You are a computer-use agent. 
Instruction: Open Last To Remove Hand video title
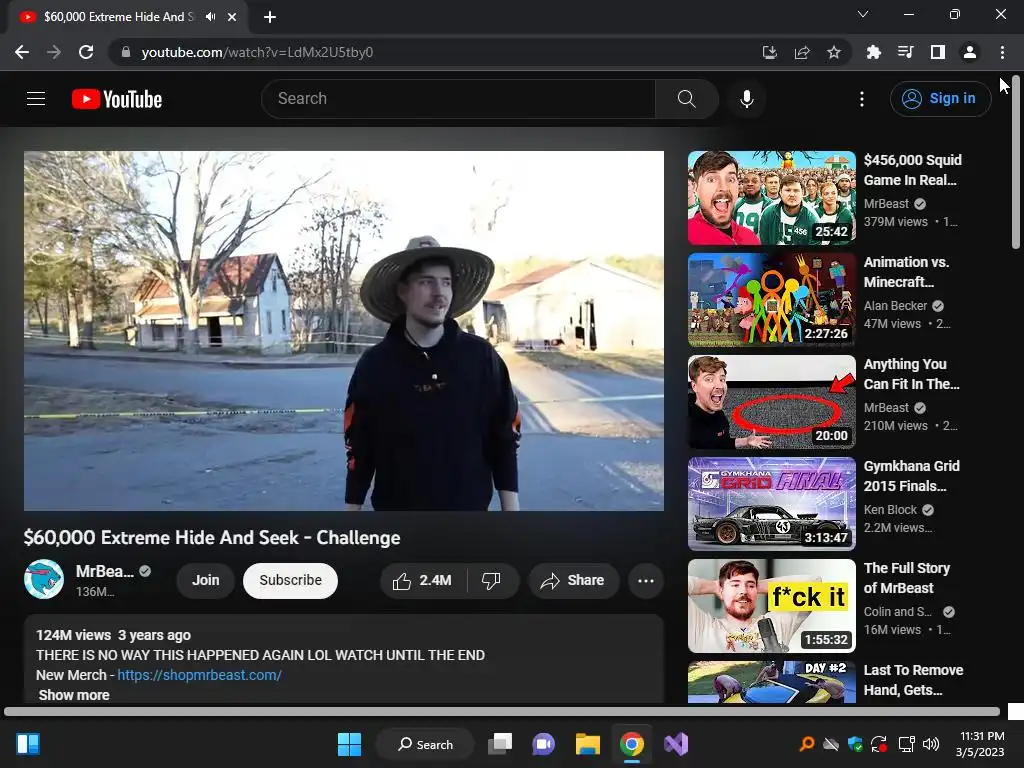click(913, 680)
